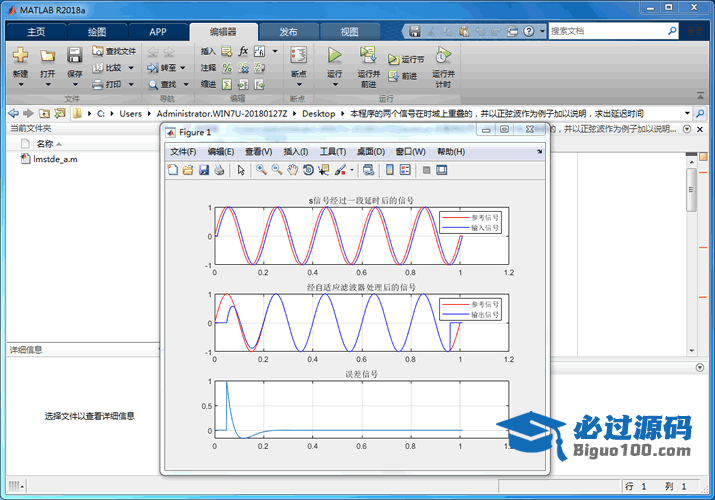
Task: Open the File (文件(F)) menu in Figure 1
Action: pyautogui.click(x=183, y=151)
